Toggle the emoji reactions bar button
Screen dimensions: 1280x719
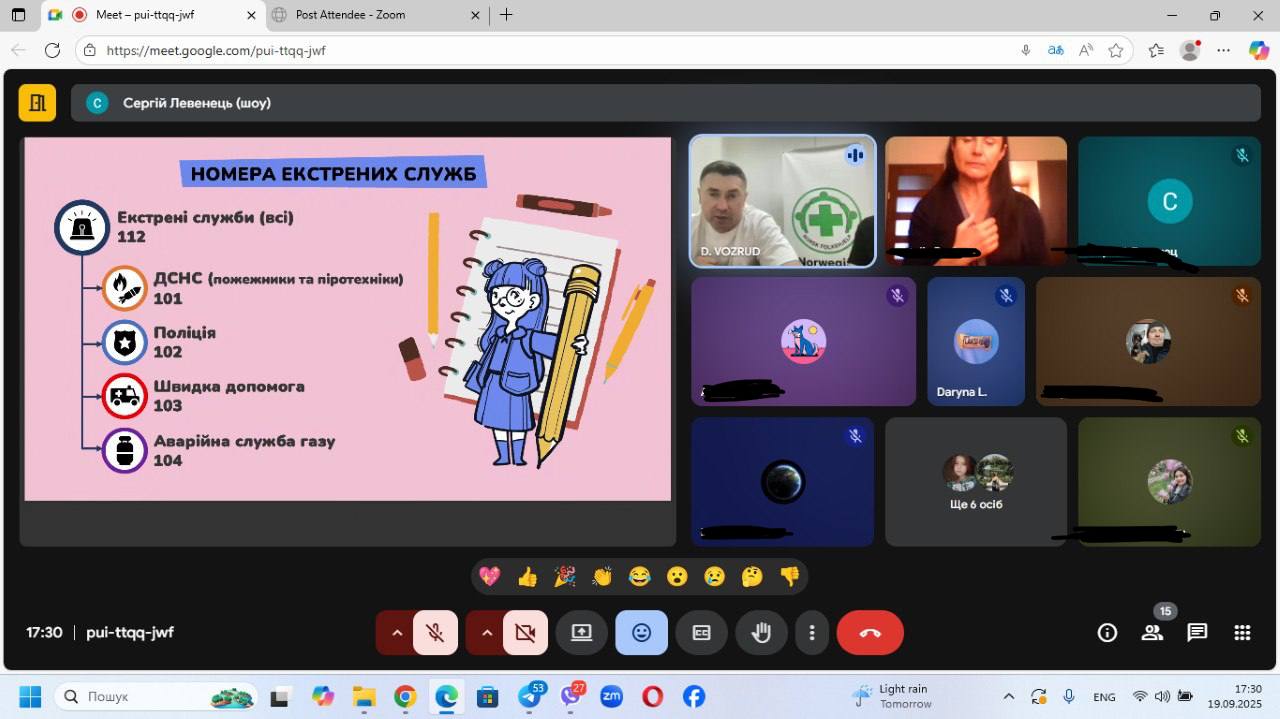(x=641, y=633)
